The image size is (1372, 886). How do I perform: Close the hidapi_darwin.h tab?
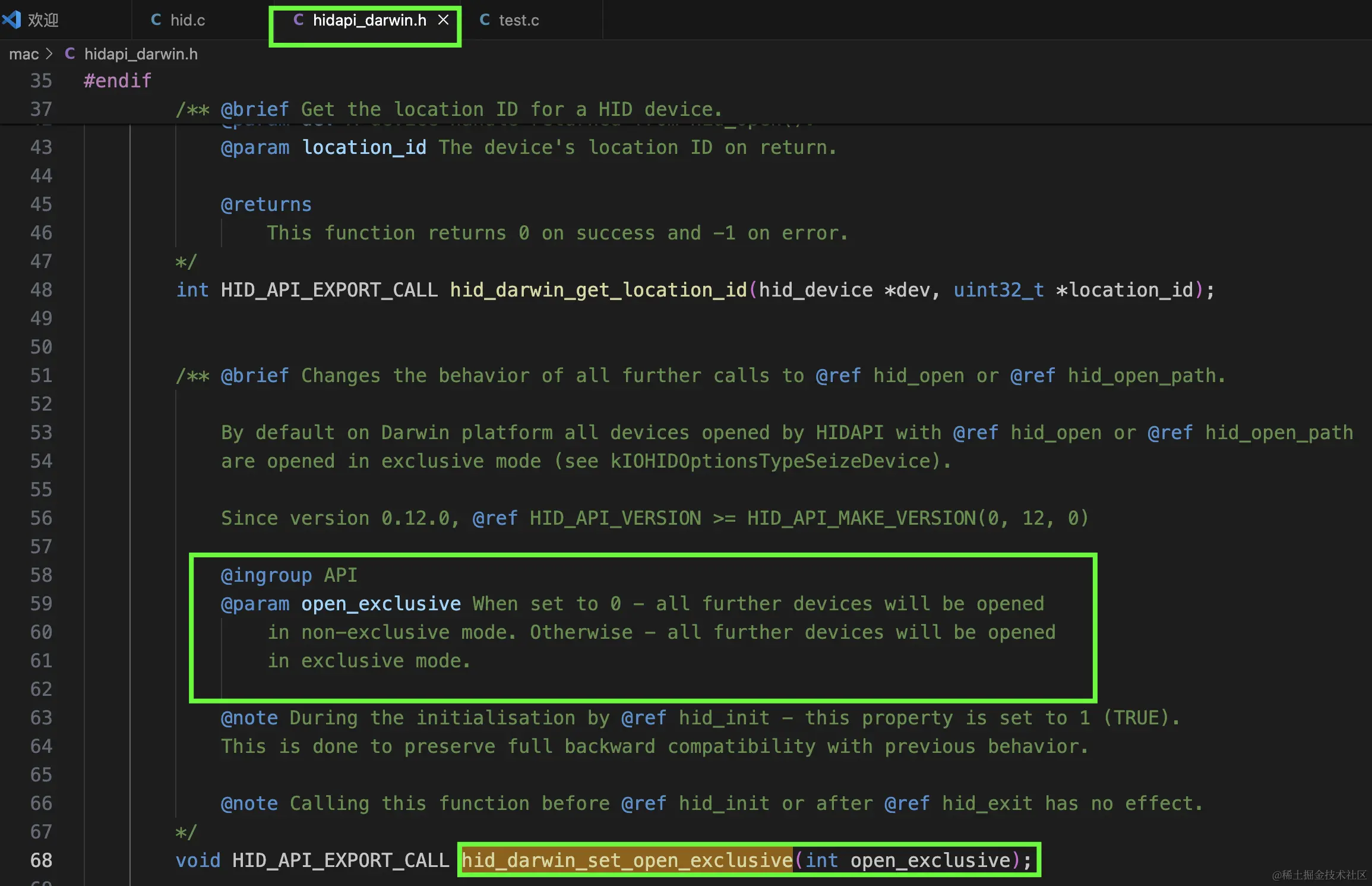pyautogui.click(x=443, y=20)
